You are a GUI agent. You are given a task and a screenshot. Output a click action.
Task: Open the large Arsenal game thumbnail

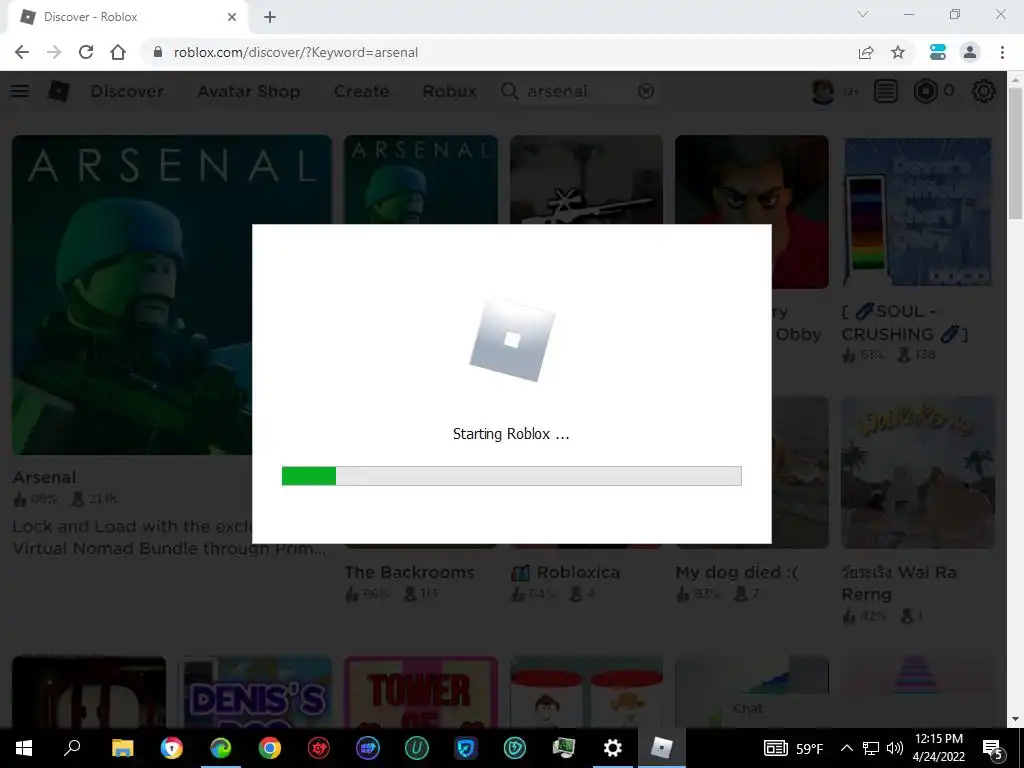click(x=171, y=295)
